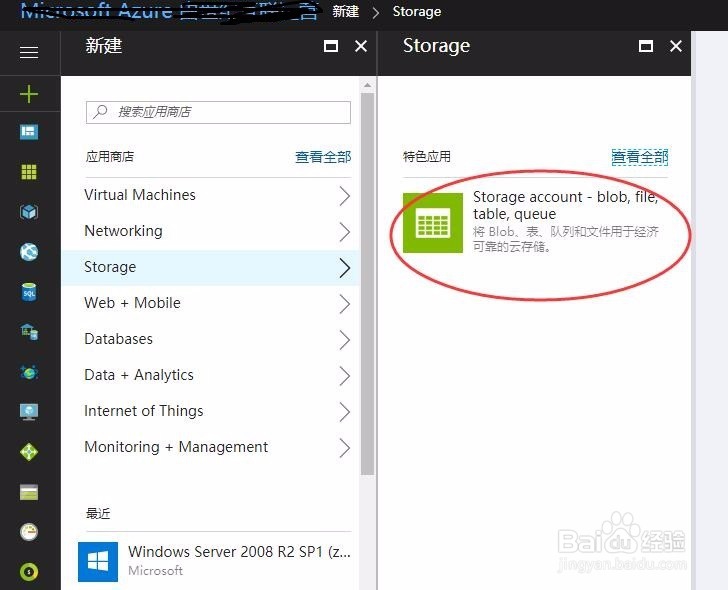728x590 pixels.
Task: Click 查看全部 link in 应用商店 section
Action: click(323, 157)
